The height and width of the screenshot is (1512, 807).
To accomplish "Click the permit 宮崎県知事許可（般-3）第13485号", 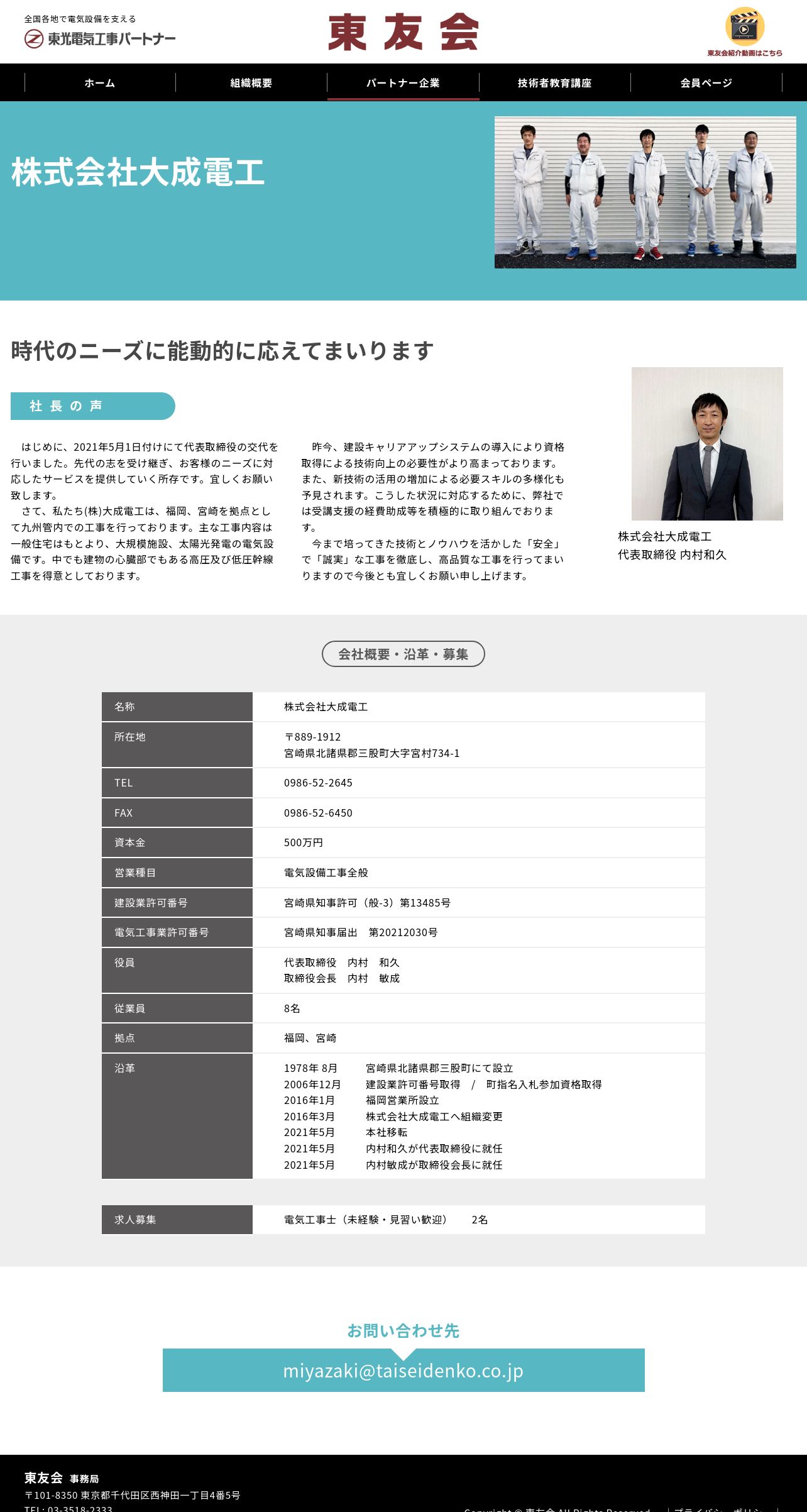I will [367, 903].
